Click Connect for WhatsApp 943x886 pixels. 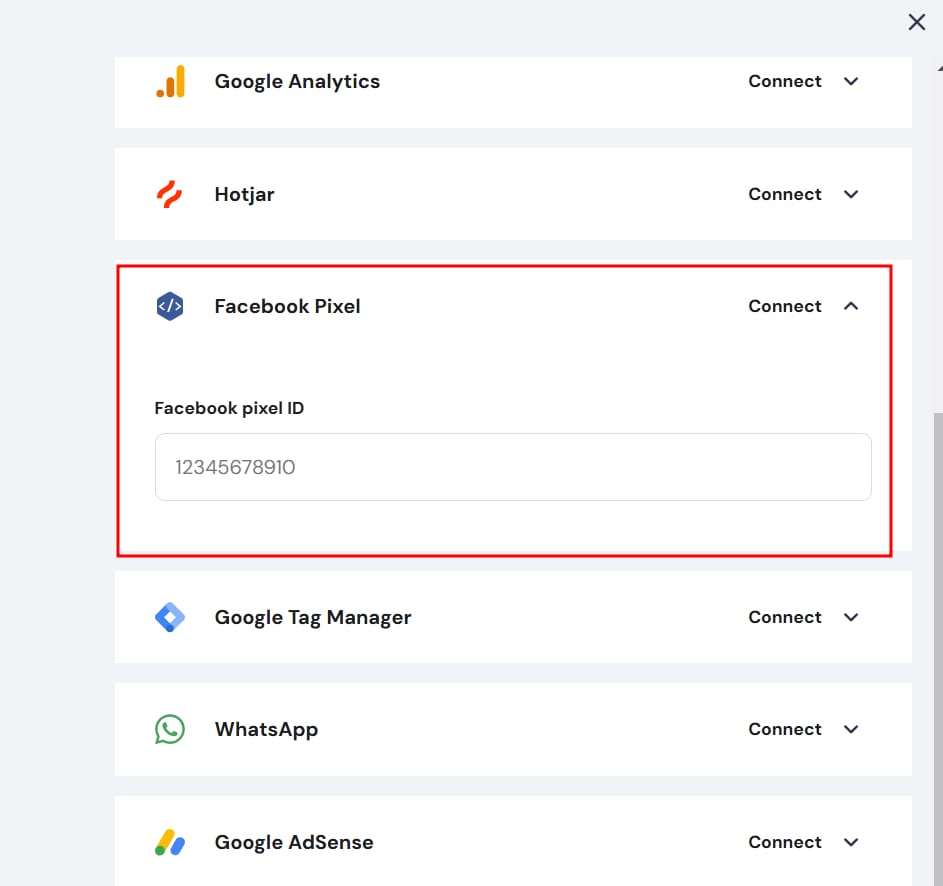point(785,729)
